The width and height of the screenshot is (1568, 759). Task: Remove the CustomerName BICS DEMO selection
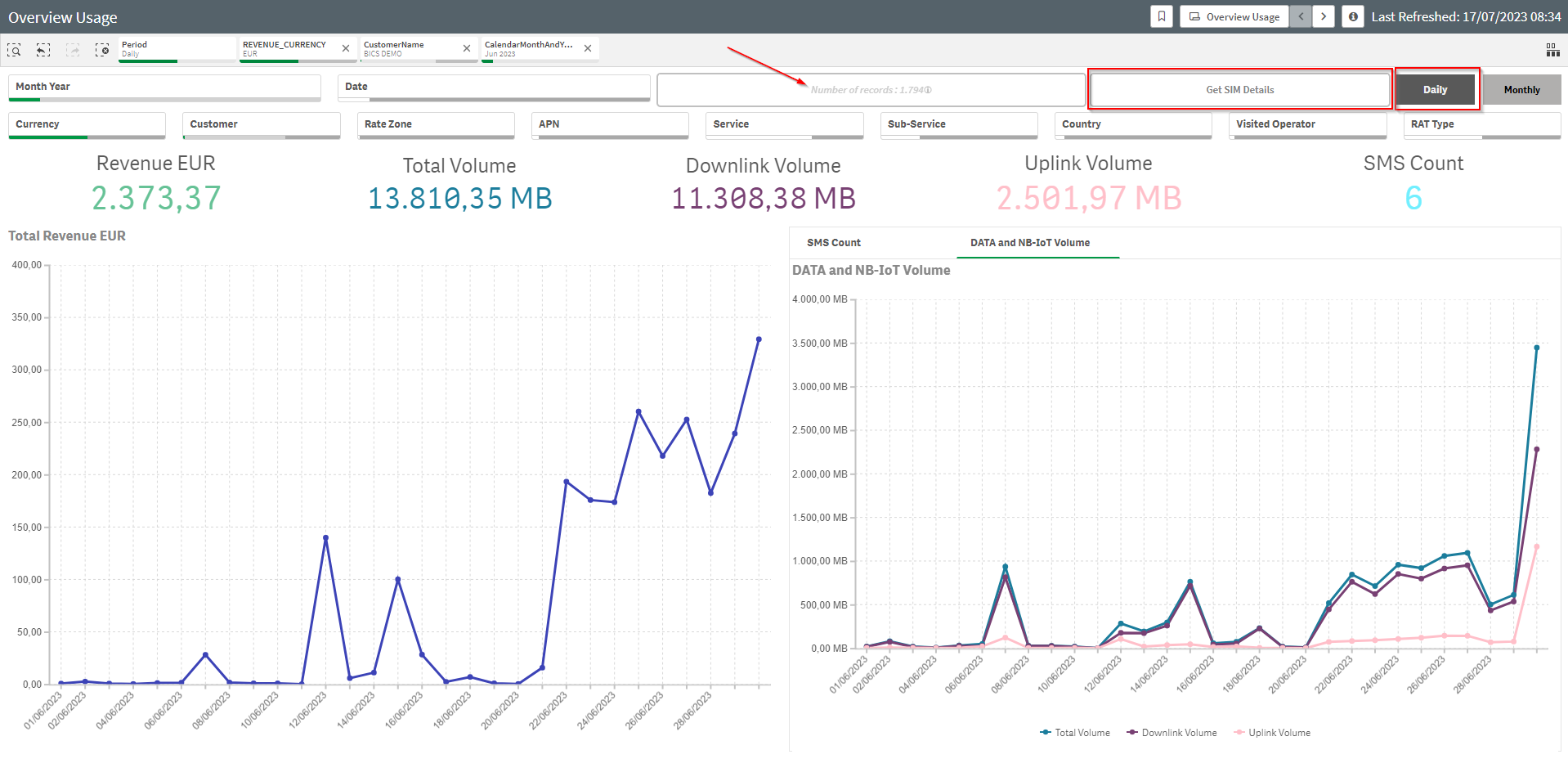click(x=467, y=48)
